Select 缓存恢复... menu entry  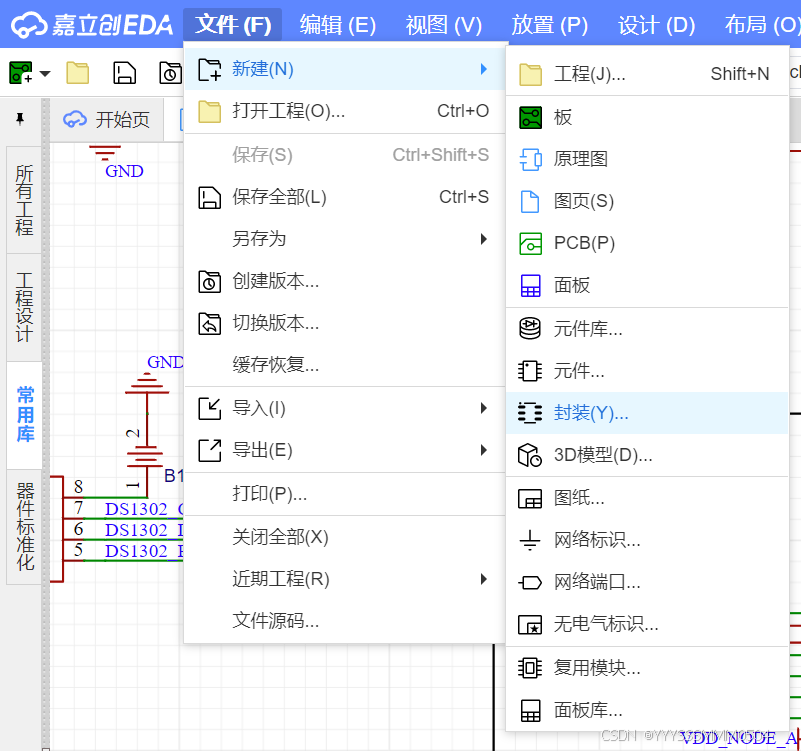(x=344, y=365)
